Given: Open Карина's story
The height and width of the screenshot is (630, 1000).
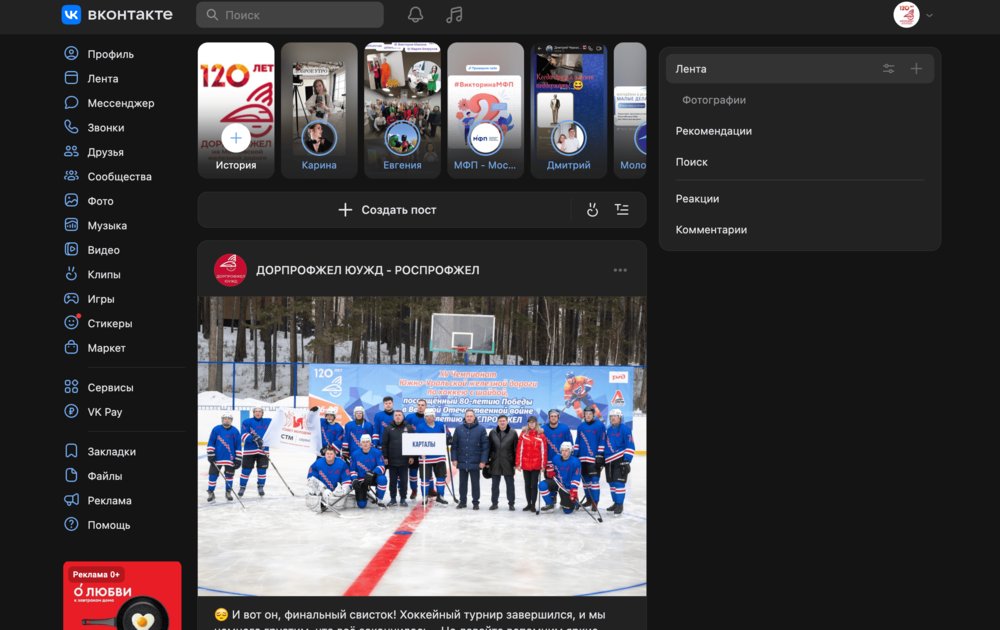Looking at the screenshot, I should point(319,110).
